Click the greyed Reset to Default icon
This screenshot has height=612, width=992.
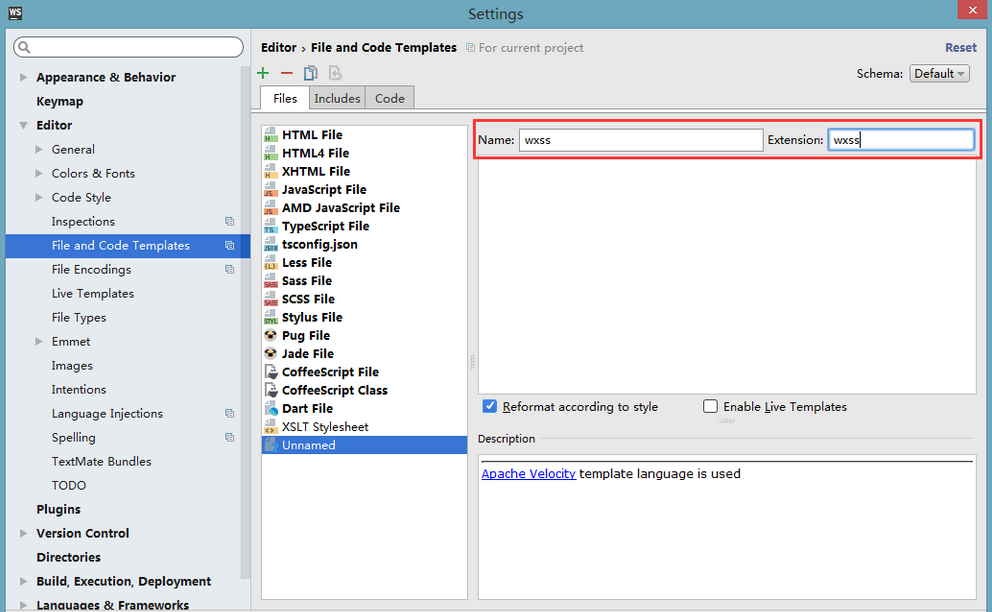(335, 73)
